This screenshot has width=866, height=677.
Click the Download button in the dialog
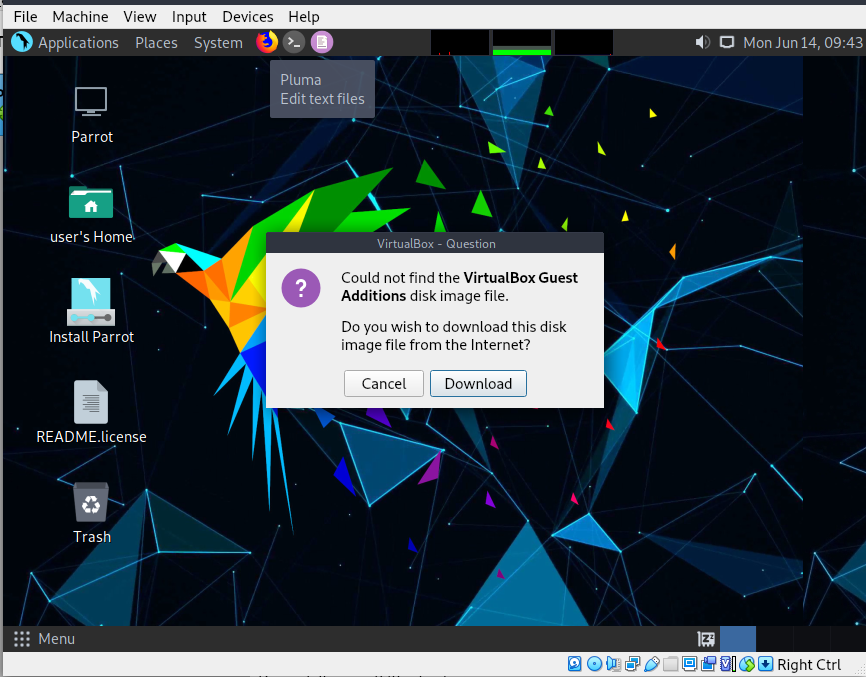tap(478, 384)
